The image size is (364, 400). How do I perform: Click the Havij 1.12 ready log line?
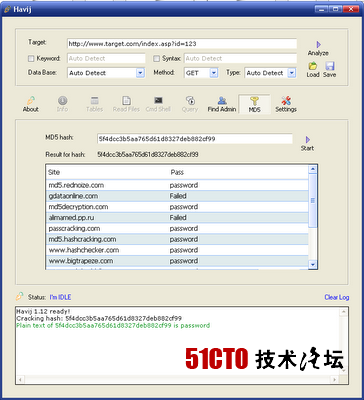[43, 312]
